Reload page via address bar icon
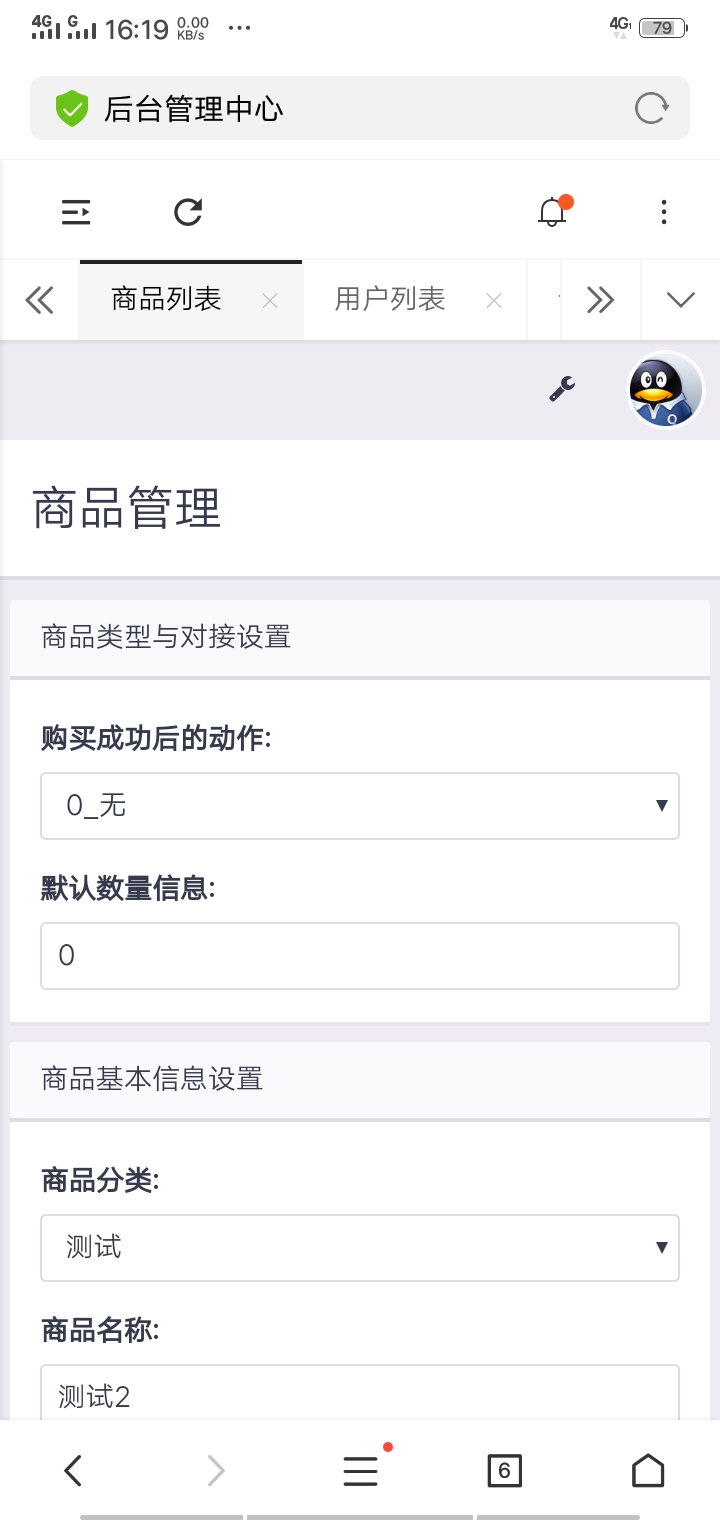This screenshot has width=720, height=1520. 651,108
